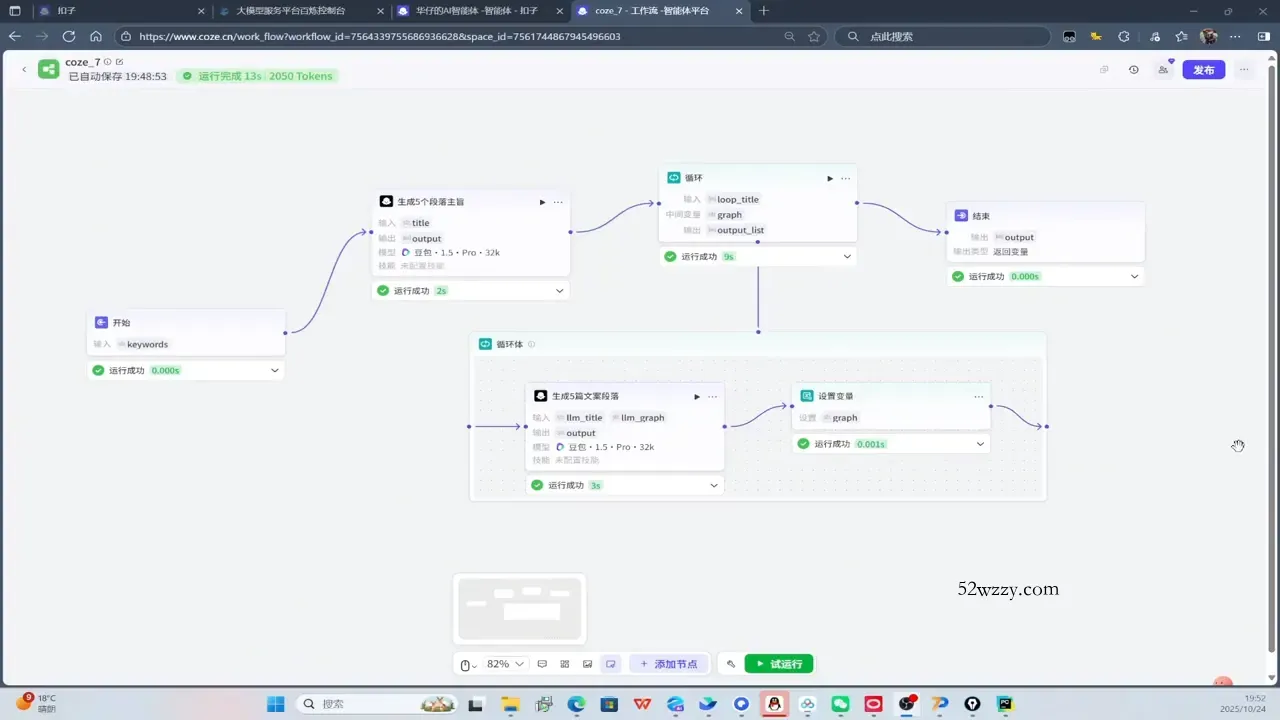Run the 生成5个段落主旨 node play icon

542,202
